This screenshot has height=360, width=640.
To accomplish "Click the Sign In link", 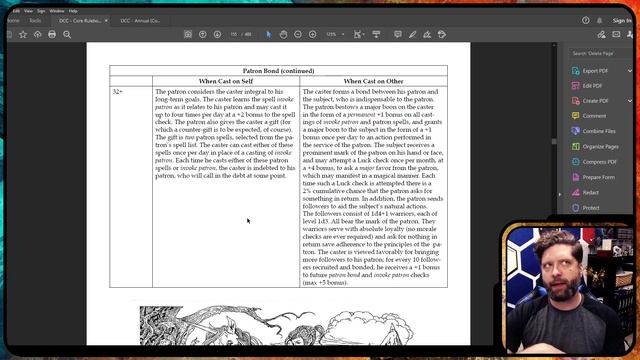I will (x=622, y=20).
